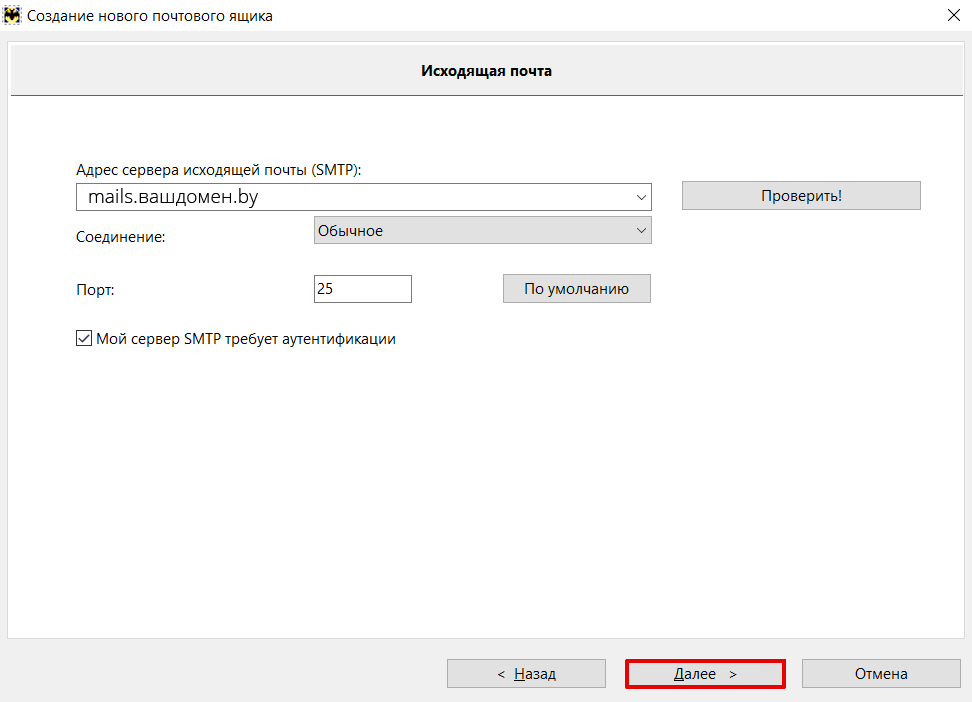Click the chevron arrow on the Соединение combo box
The height and width of the screenshot is (702, 972).
click(641, 230)
